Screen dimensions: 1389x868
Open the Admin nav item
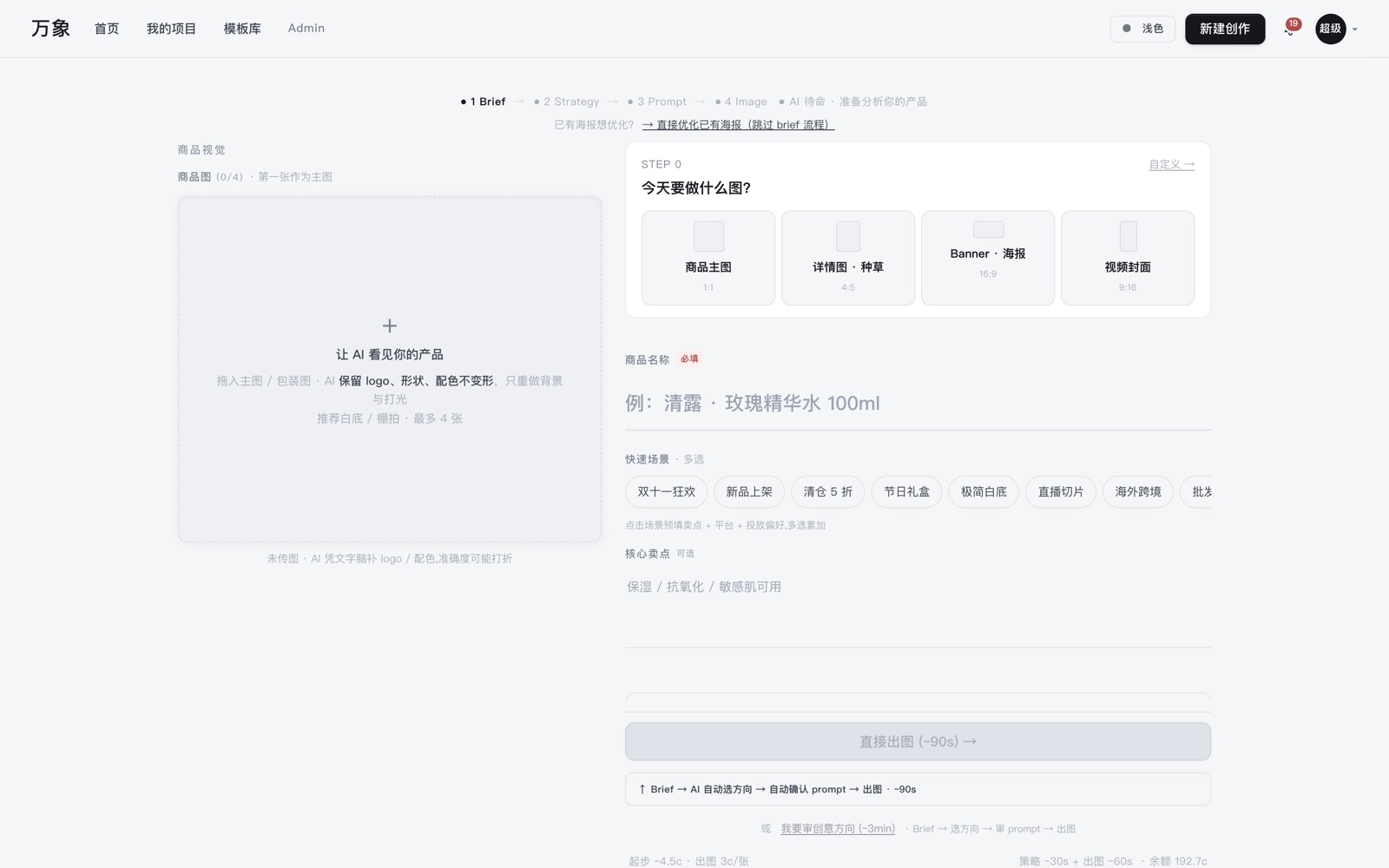306,29
